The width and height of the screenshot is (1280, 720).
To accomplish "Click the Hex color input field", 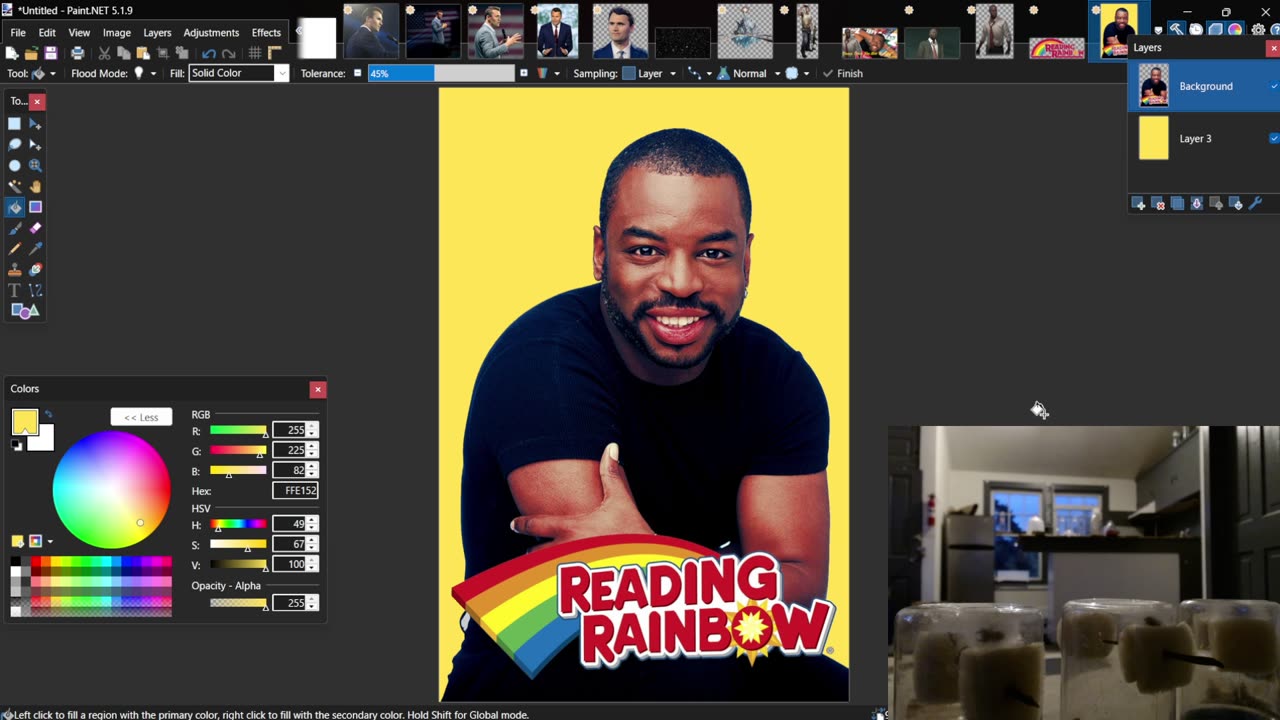I will 295,491.
